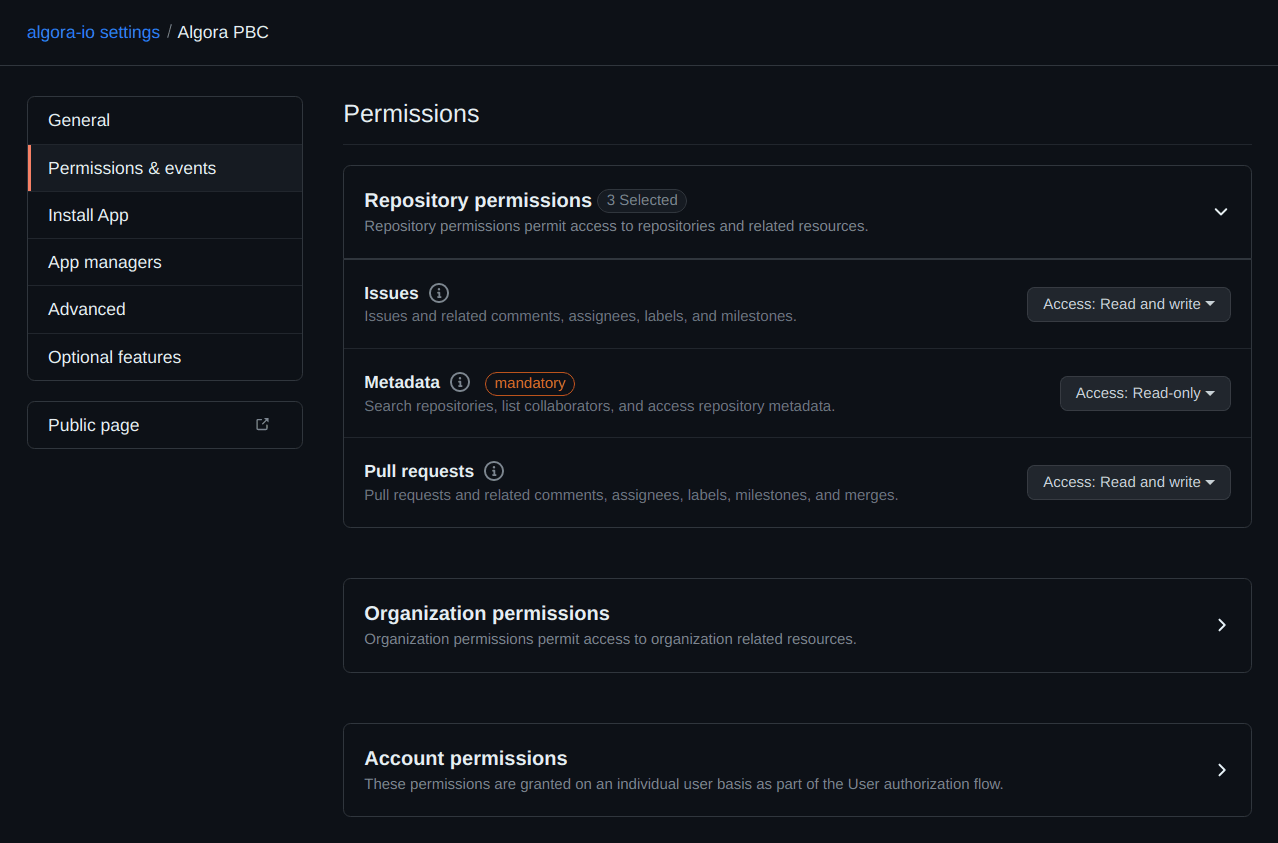
Task: Open the Pull requests access level dropdown
Action: click(x=1128, y=482)
